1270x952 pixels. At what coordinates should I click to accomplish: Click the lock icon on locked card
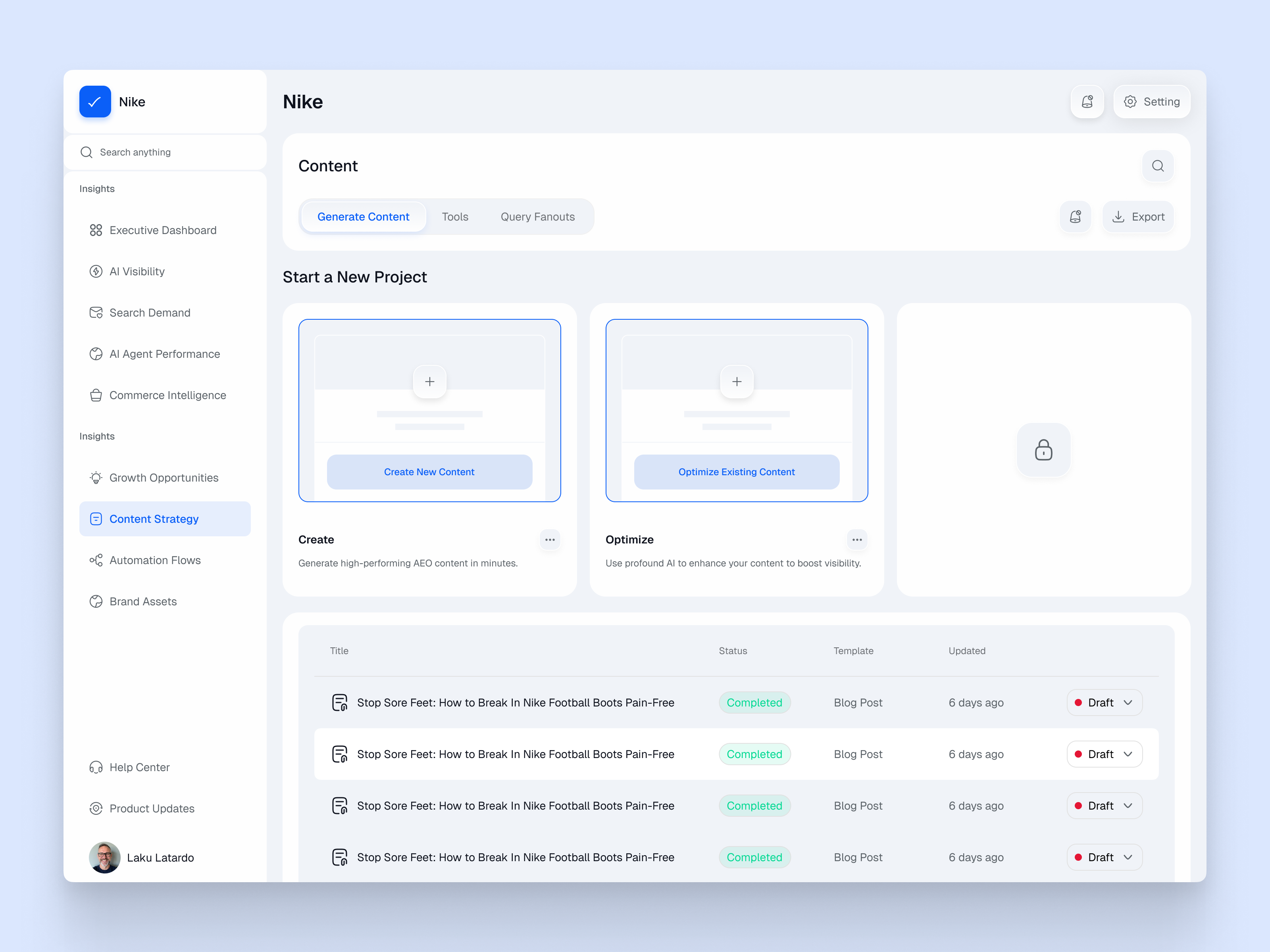(1043, 450)
